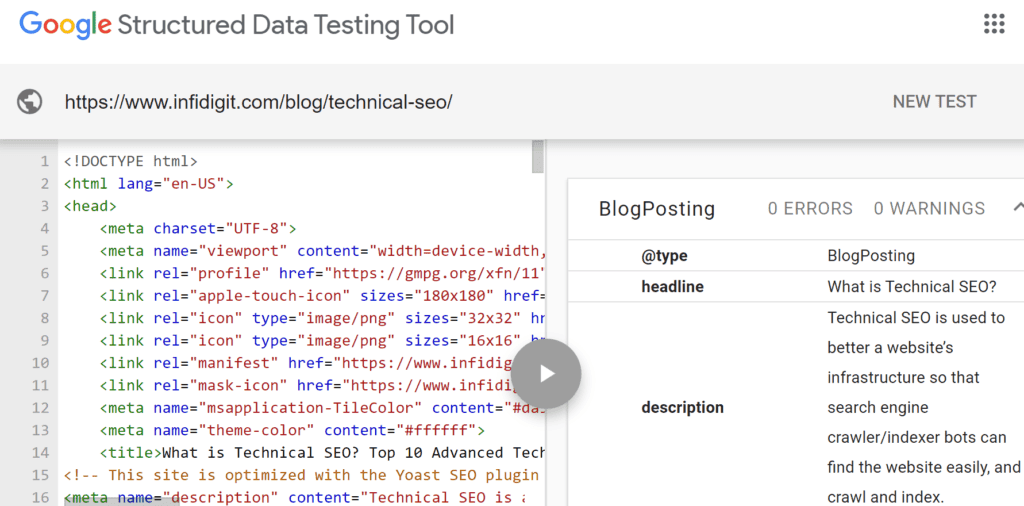Click the link rel="mask-icon" code line

(x=306, y=386)
